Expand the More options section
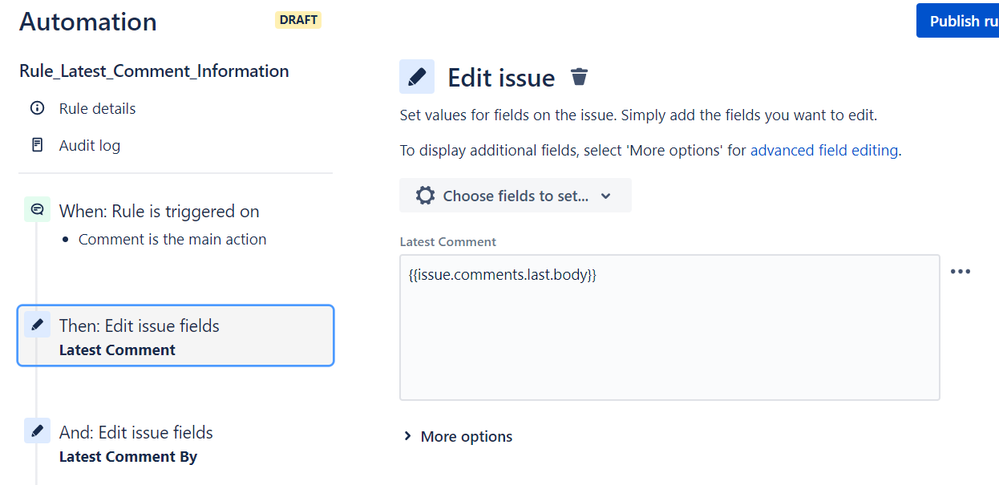 coord(458,437)
